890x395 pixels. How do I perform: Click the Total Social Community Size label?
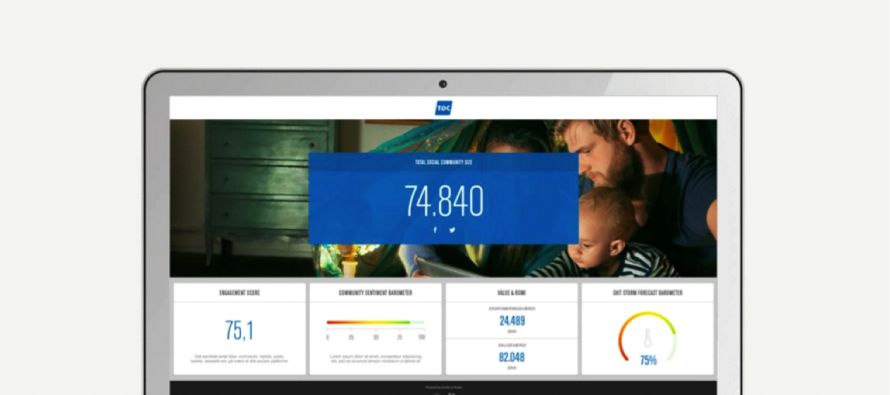click(x=443, y=162)
